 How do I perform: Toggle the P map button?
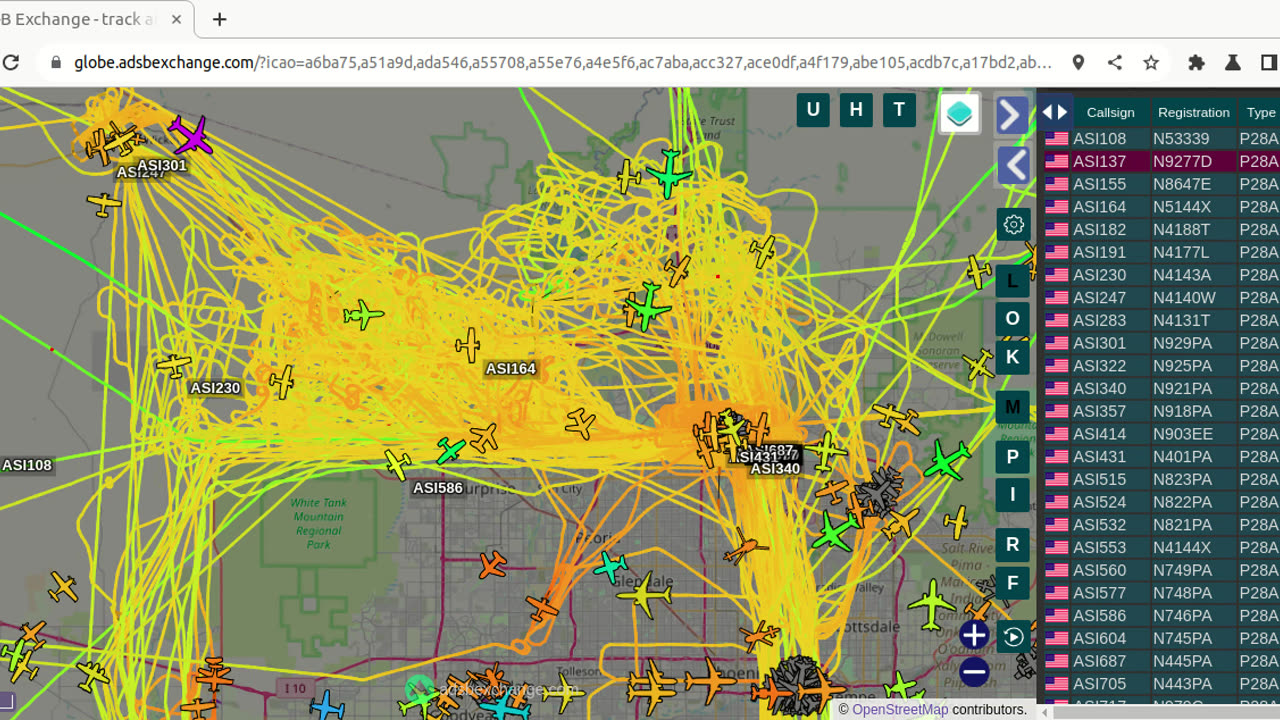[1013, 457]
